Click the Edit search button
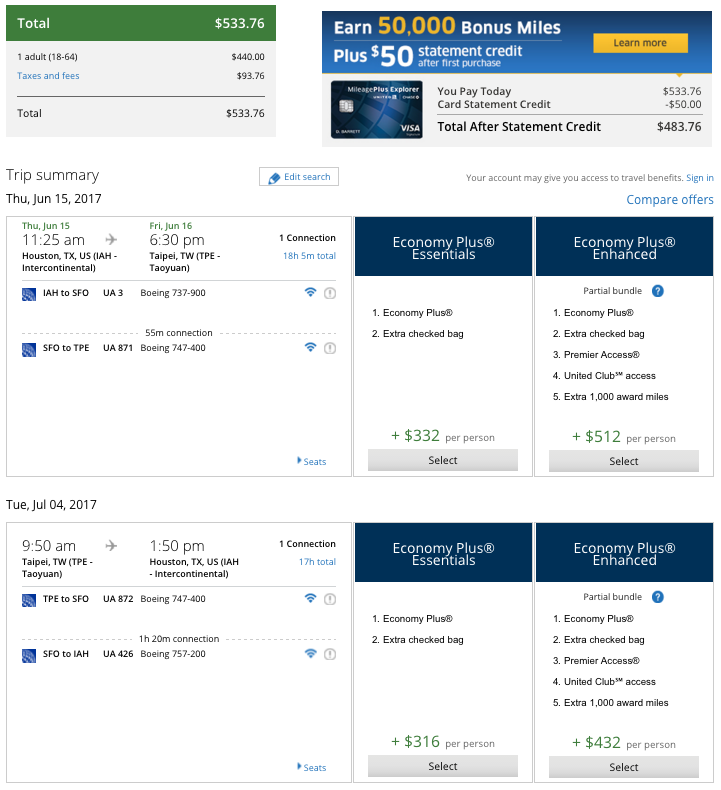Image resolution: width=721 pixels, height=790 pixels. tap(299, 177)
